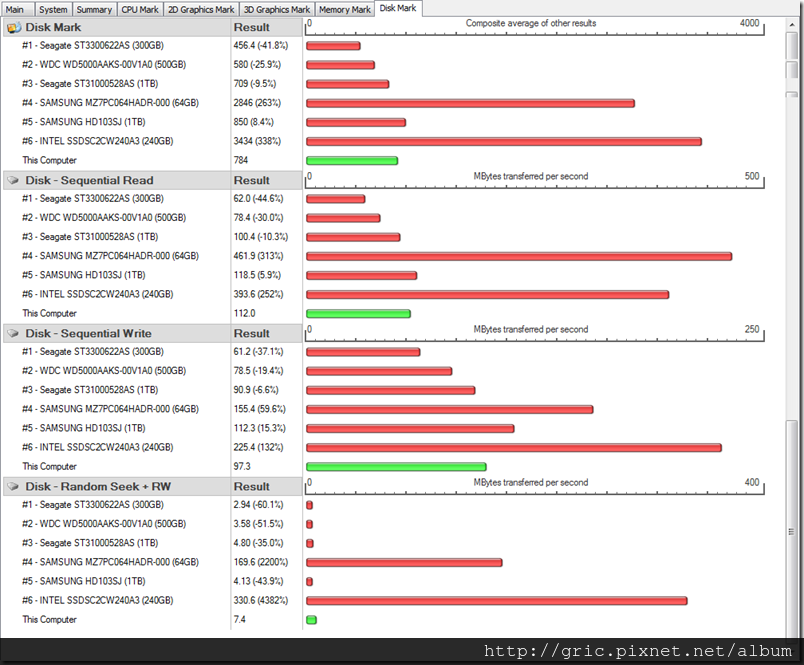The image size is (804, 665).
Task: Click Random Seek row #5 SAMSUNG HD103SJ
Action: point(84,581)
